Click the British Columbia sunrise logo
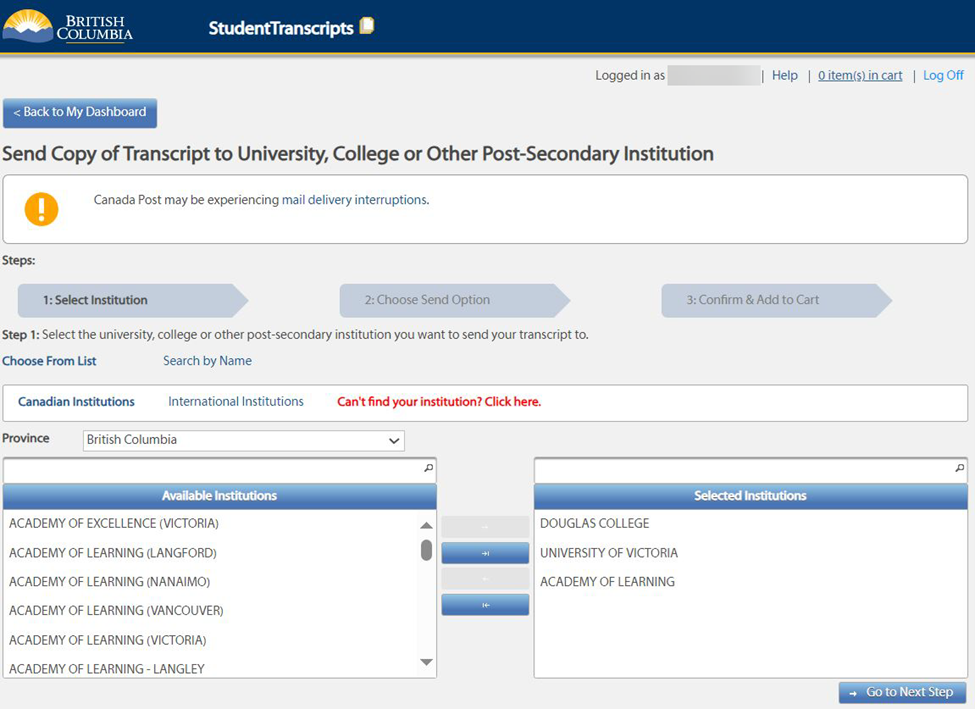This screenshot has height=709, width=975. click(x=30, y=26)
